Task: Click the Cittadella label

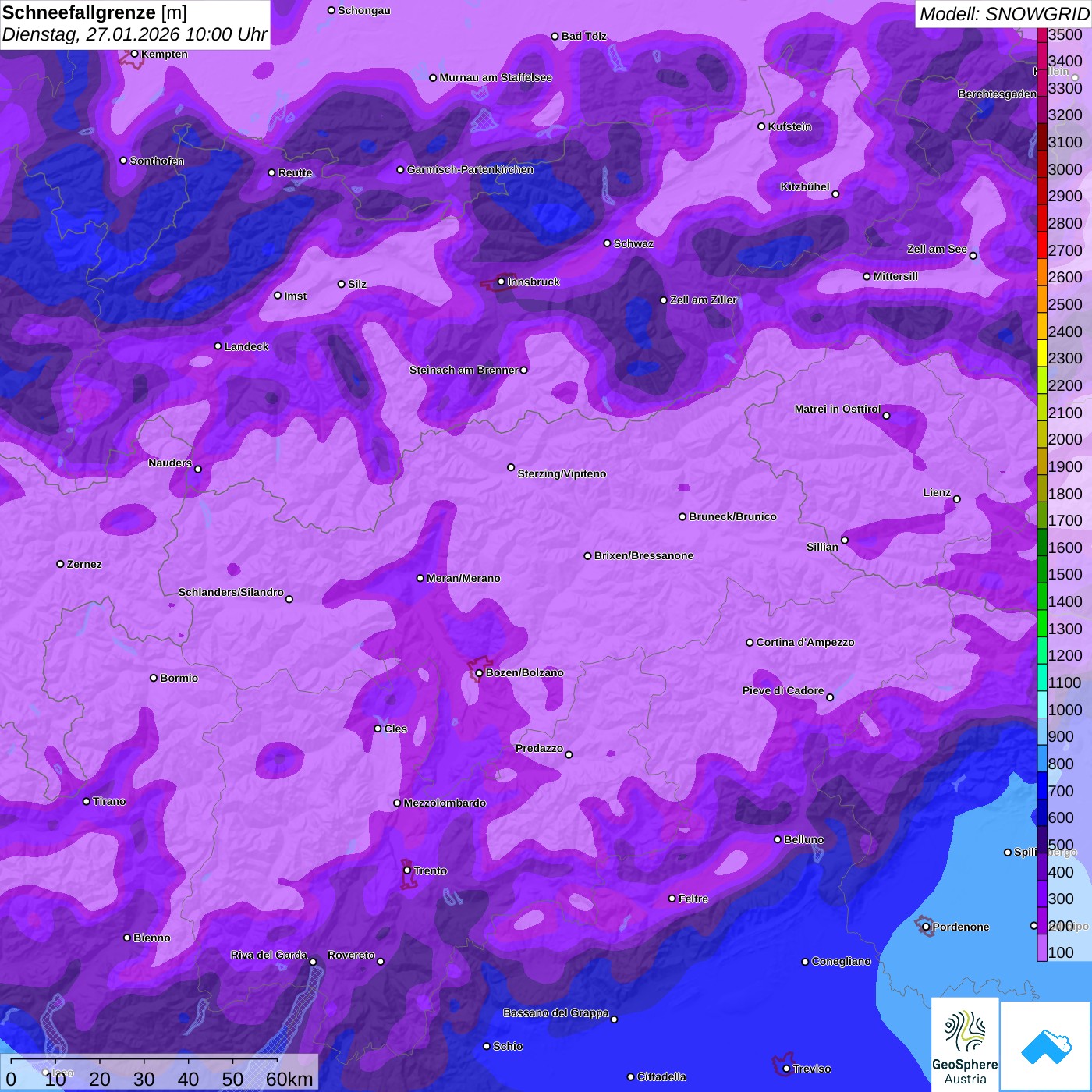Action: [x=661, y=1076]
